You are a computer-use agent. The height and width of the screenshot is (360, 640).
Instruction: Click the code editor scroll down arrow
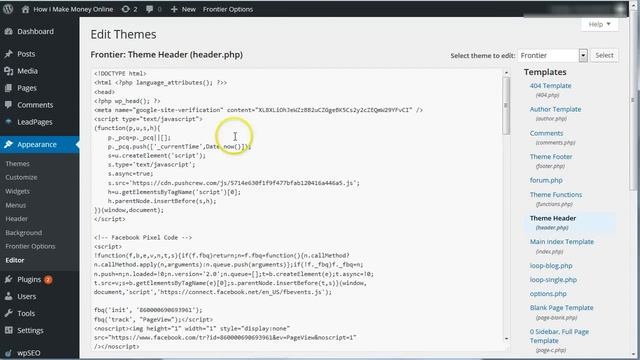[x=507, y=338]
